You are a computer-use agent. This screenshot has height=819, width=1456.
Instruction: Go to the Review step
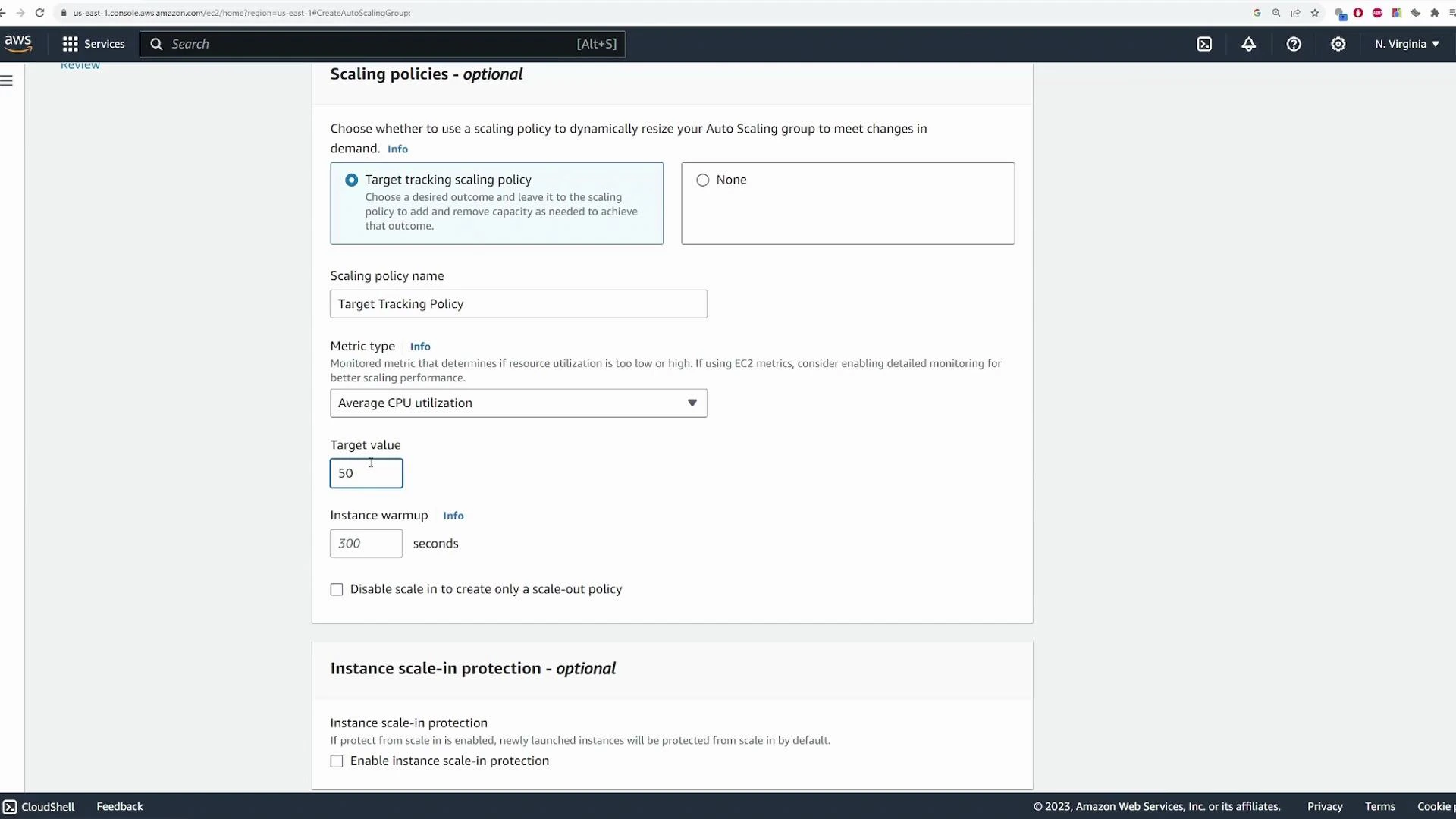click(80, 65)
